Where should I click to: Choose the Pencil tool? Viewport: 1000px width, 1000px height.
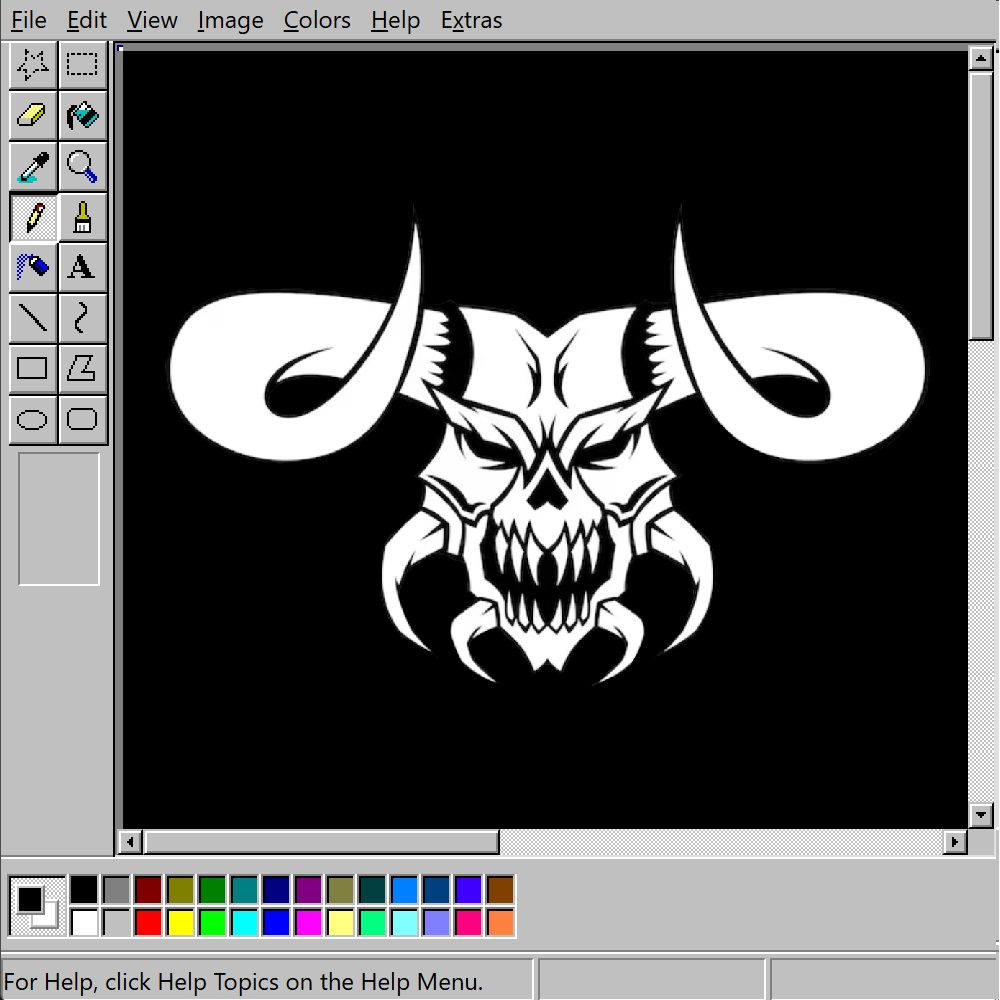tap(33, 217)
